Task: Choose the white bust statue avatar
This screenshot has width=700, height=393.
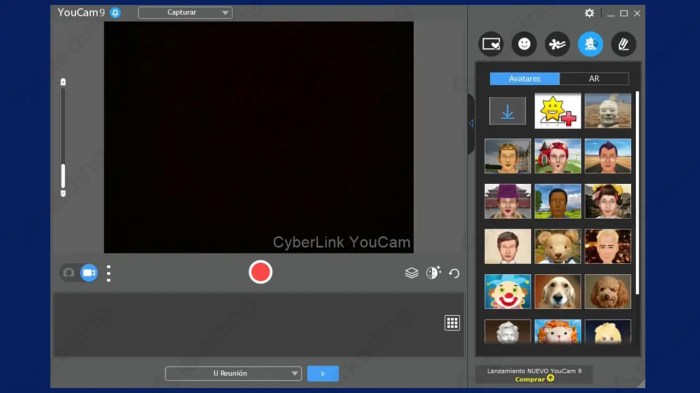Action: pos(508,331)
